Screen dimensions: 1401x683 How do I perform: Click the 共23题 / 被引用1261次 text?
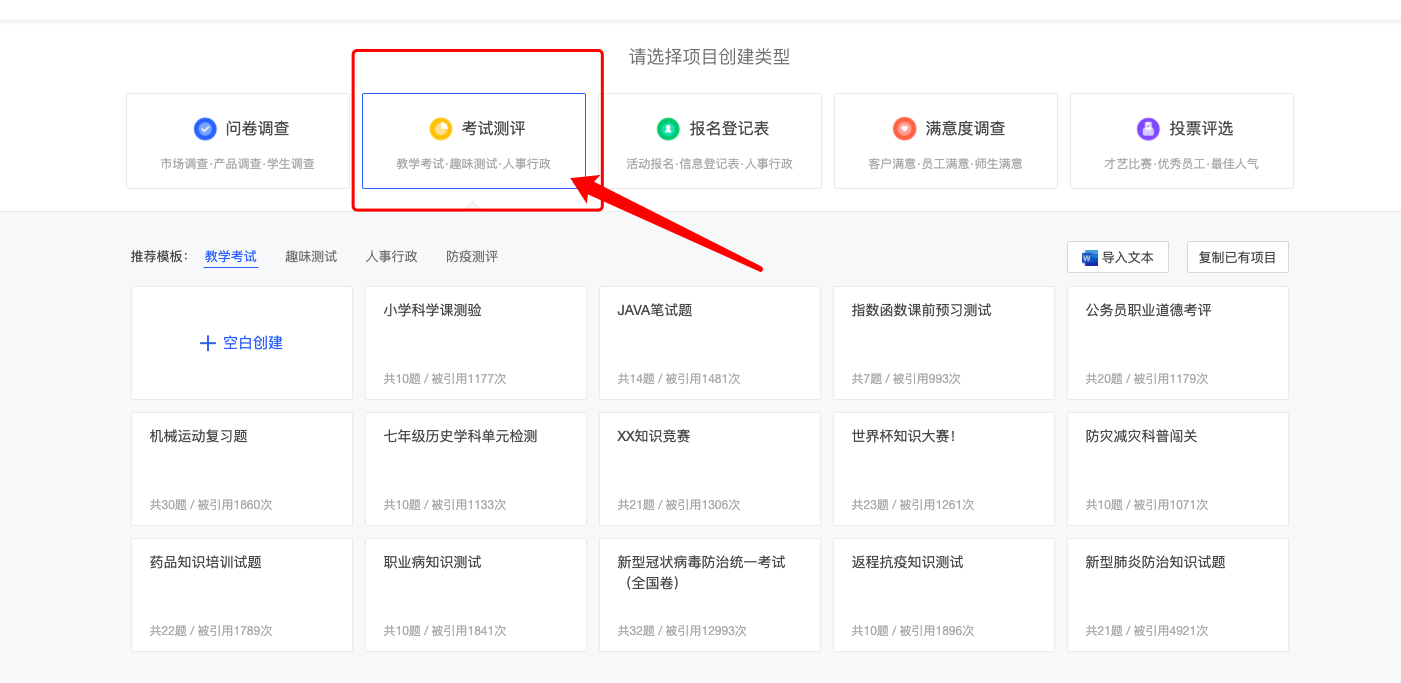(913, 505)
